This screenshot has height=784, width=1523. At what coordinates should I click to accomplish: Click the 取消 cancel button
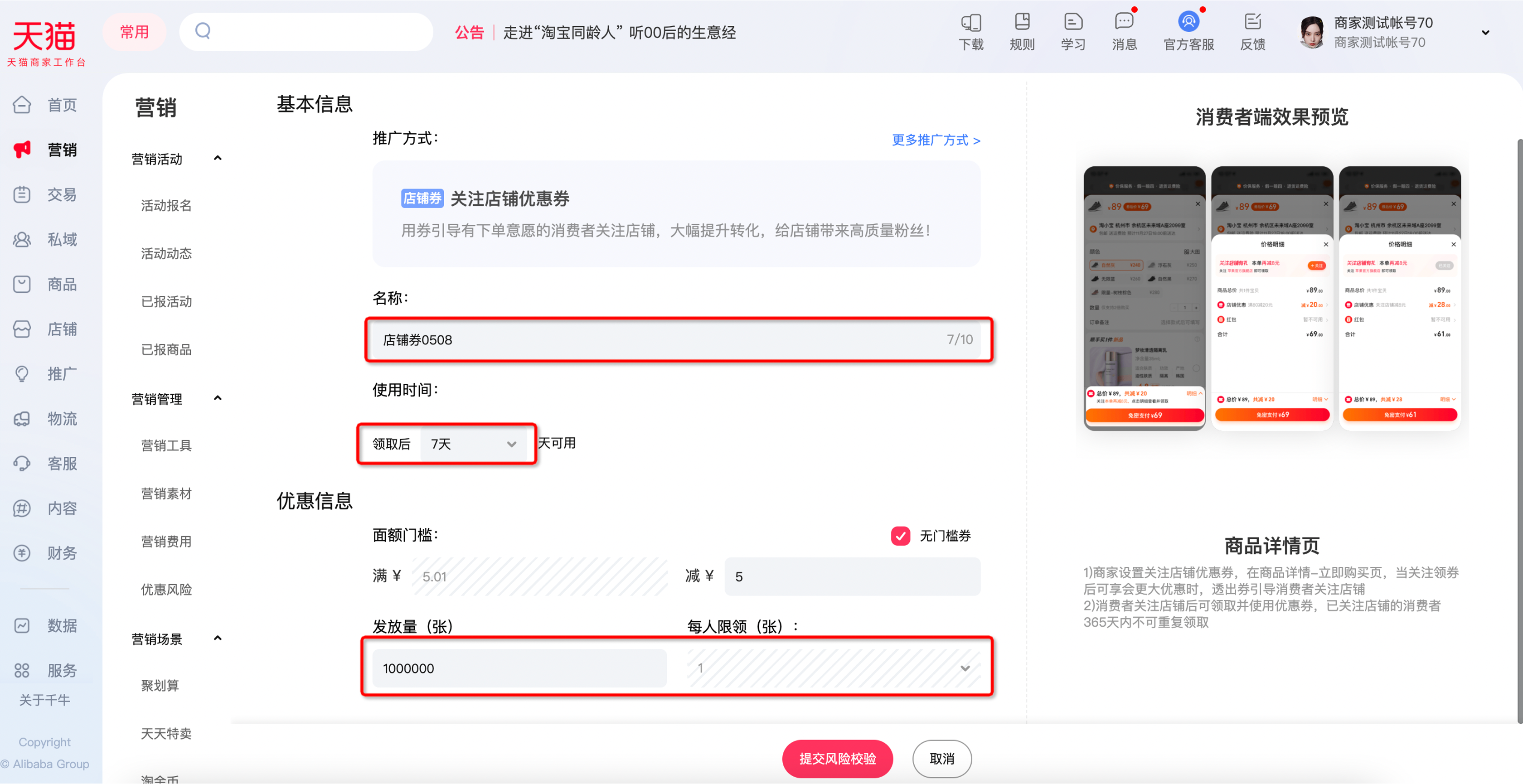(x=942, y=759)
